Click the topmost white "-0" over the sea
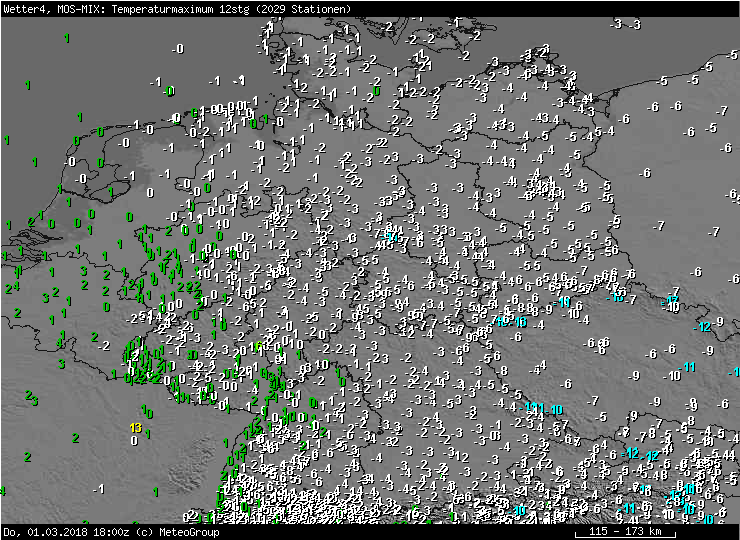Screen dimensions: 740x540 (x=177, y=48)
